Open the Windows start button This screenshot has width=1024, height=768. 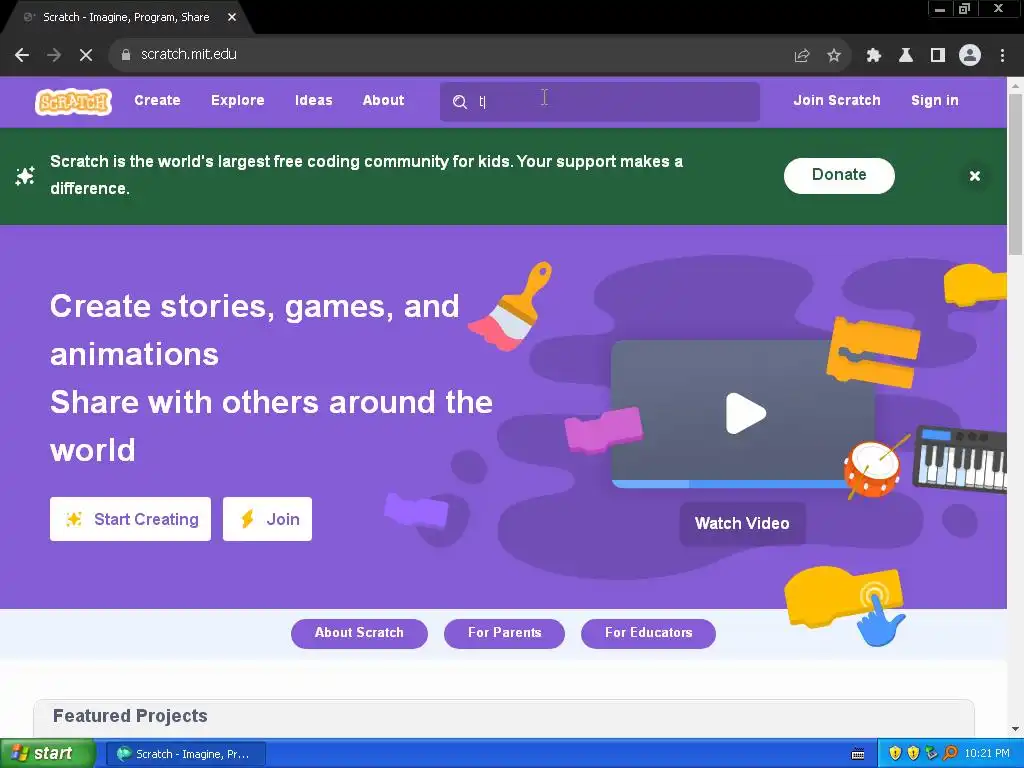[48, 754]
